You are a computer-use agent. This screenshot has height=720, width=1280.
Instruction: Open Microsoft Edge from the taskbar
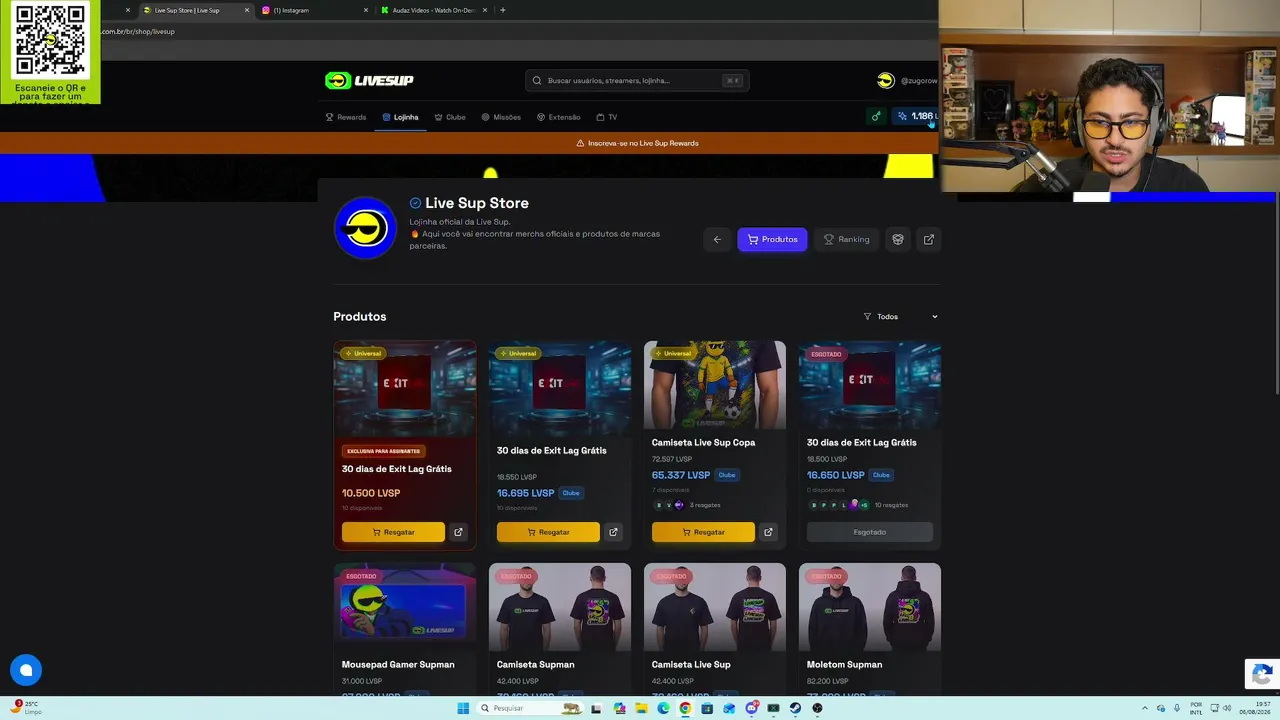coord(663,708)
